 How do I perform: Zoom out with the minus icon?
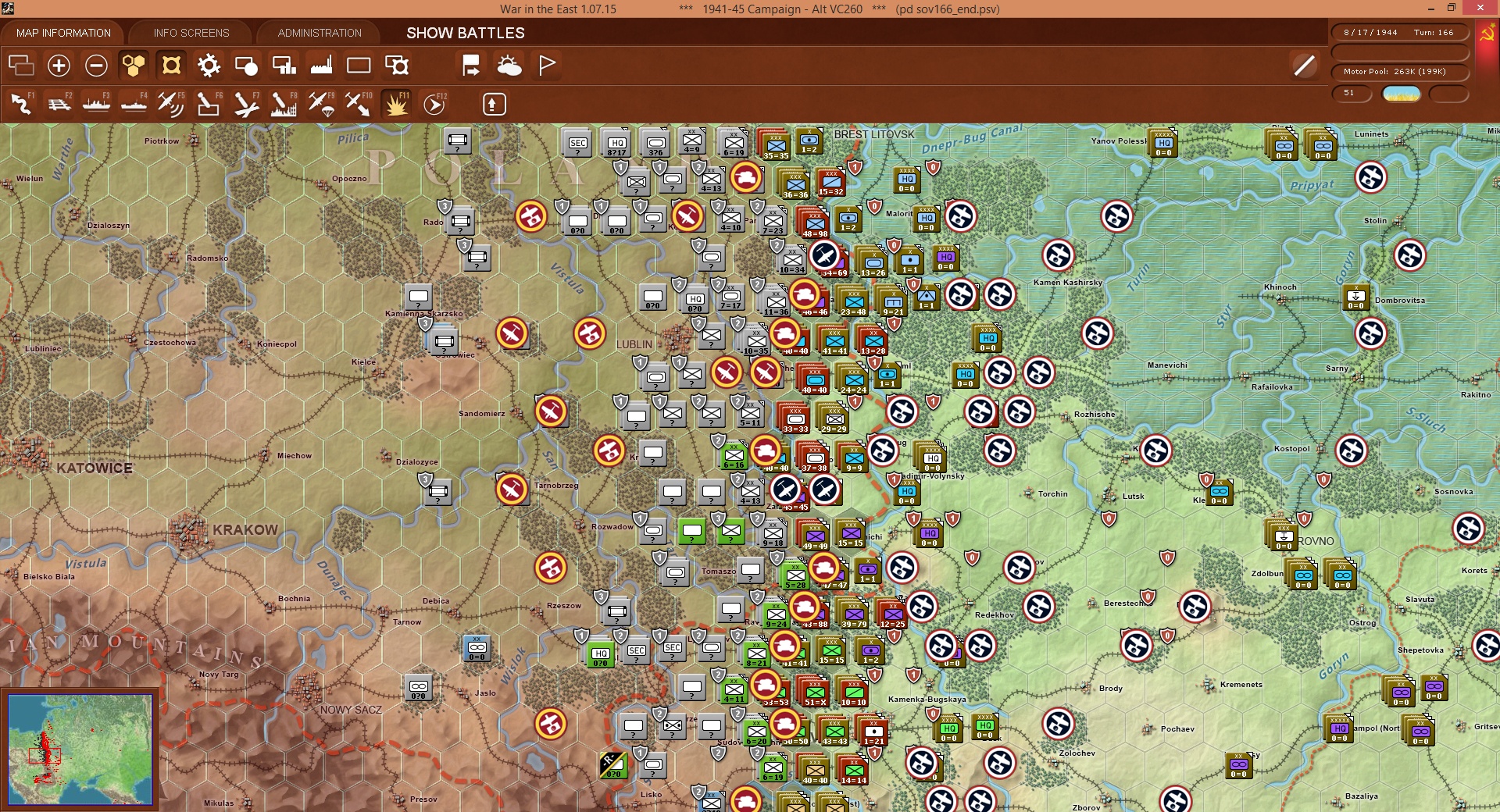click(96, 66)
